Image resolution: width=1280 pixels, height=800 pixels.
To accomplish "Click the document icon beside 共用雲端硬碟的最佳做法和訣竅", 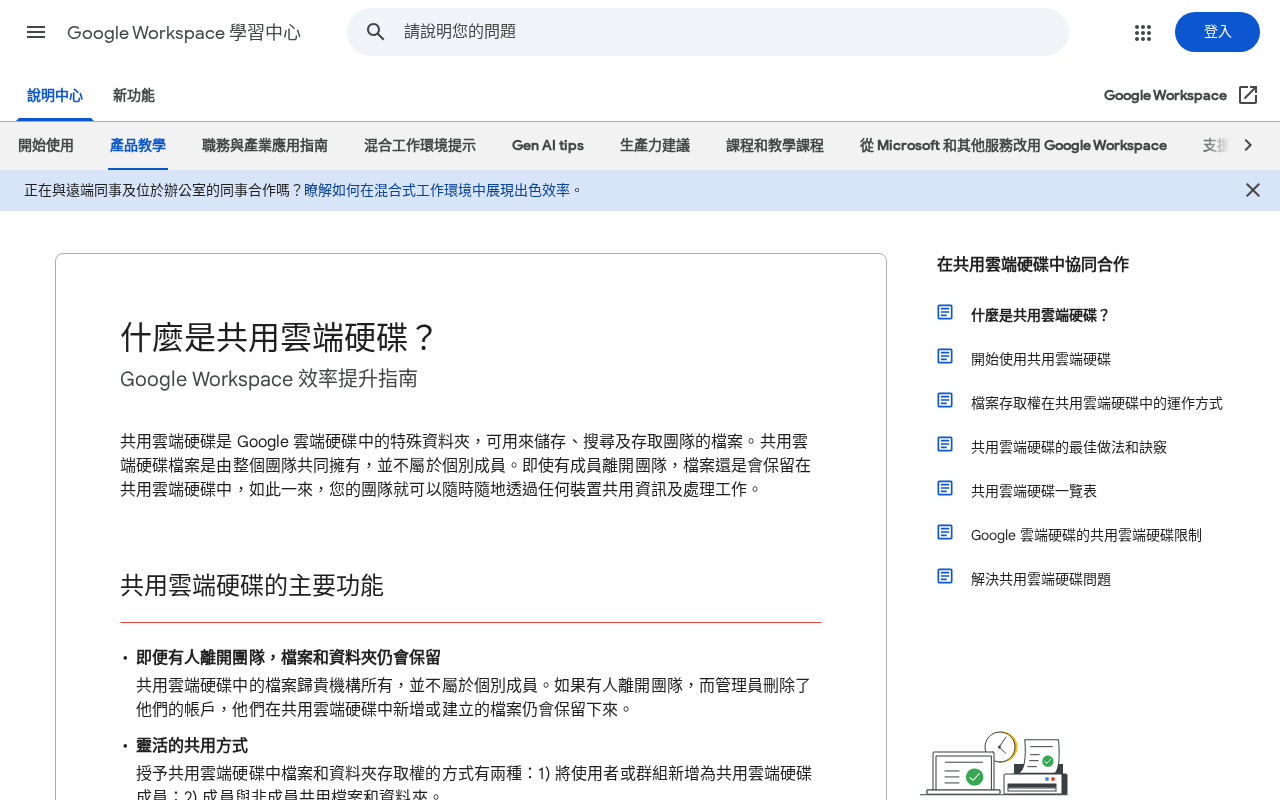I will tap(945, 445).
